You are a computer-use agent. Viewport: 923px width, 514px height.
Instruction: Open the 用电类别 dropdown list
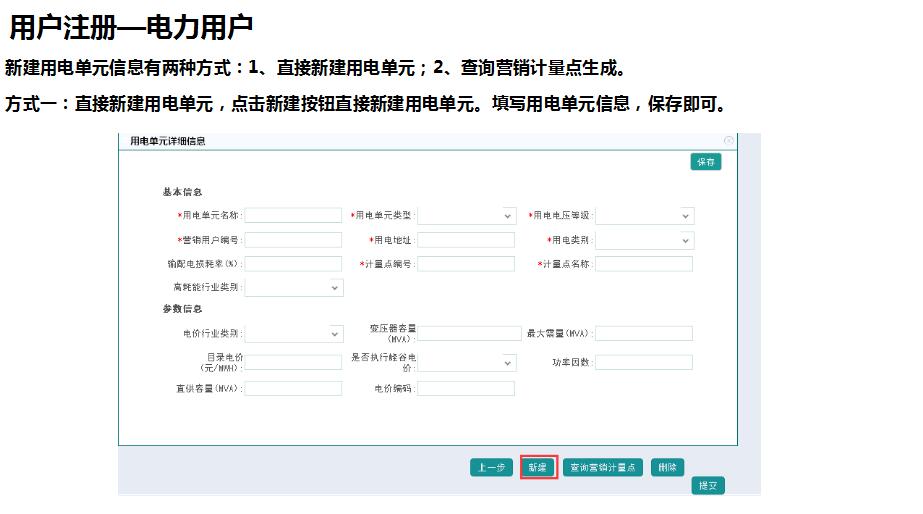(644, 240)
